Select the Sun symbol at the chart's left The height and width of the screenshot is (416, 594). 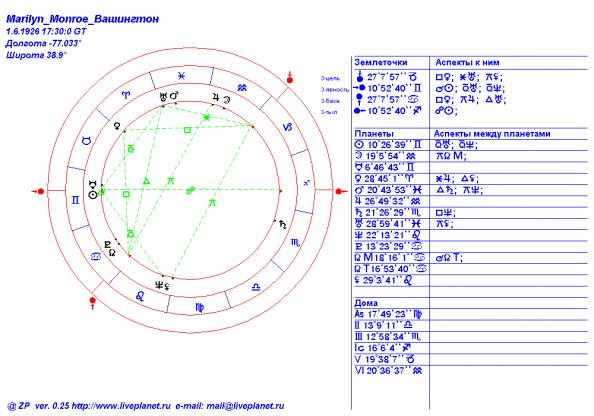pyautogui.click(x=93, y=195)
